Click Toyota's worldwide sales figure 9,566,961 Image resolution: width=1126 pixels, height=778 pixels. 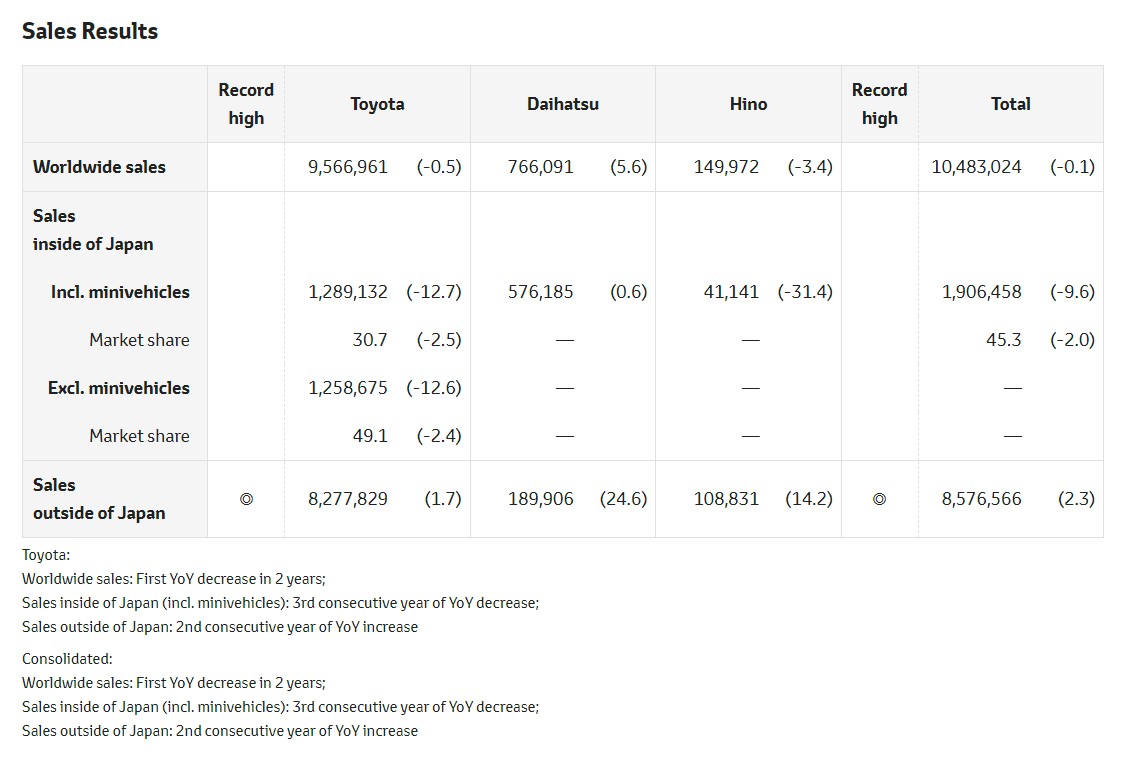tap(347, 167)
